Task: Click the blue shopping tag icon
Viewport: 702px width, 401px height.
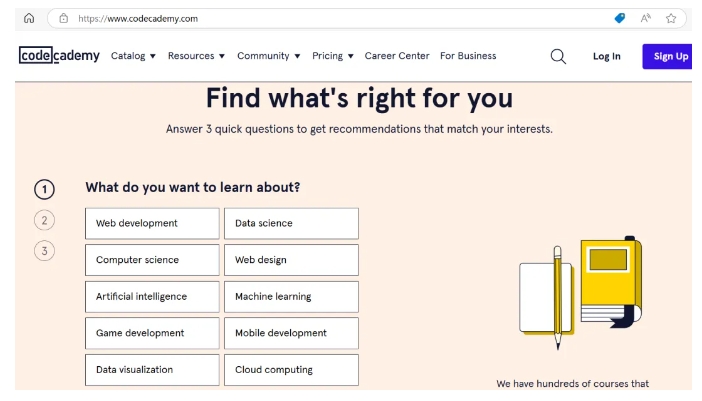Action: click(x=620, y=18)
